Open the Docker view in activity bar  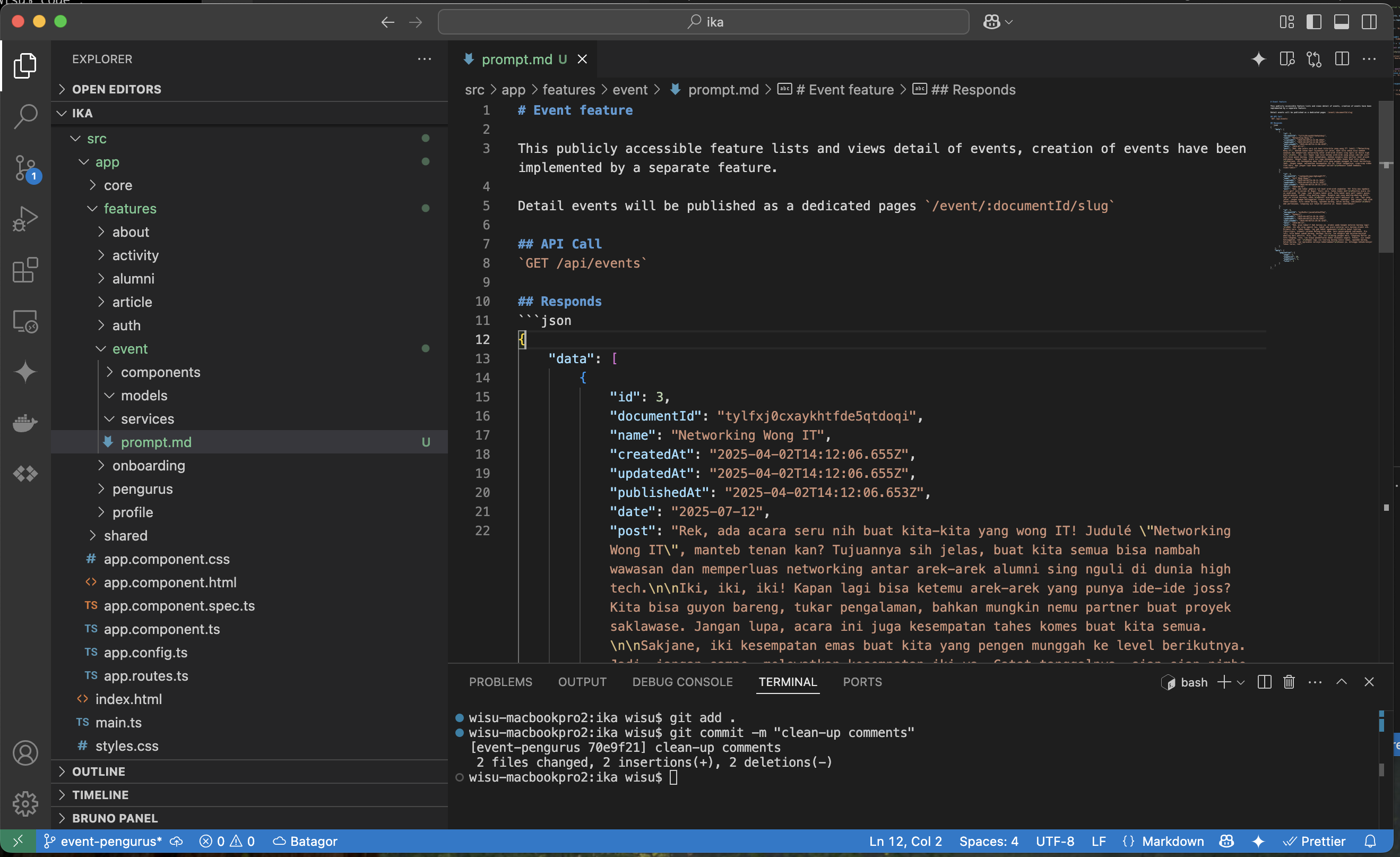tap(25, 423)
